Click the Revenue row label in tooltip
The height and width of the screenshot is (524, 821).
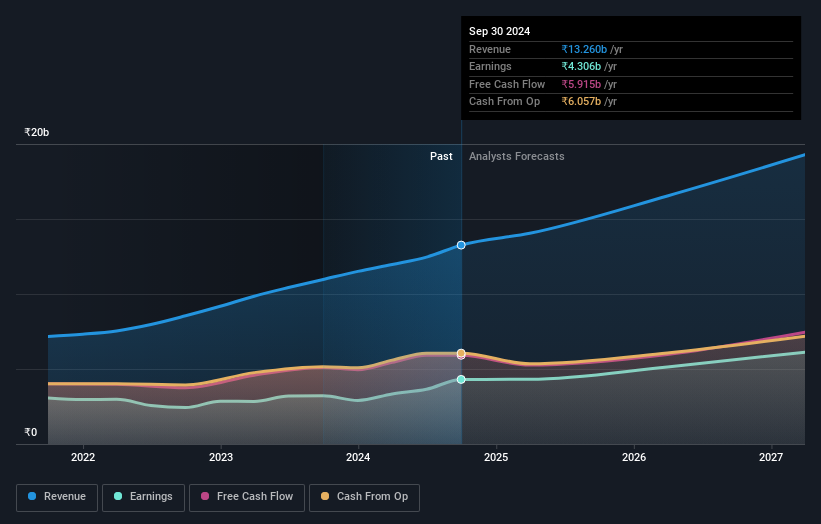[x=490, y=49]
